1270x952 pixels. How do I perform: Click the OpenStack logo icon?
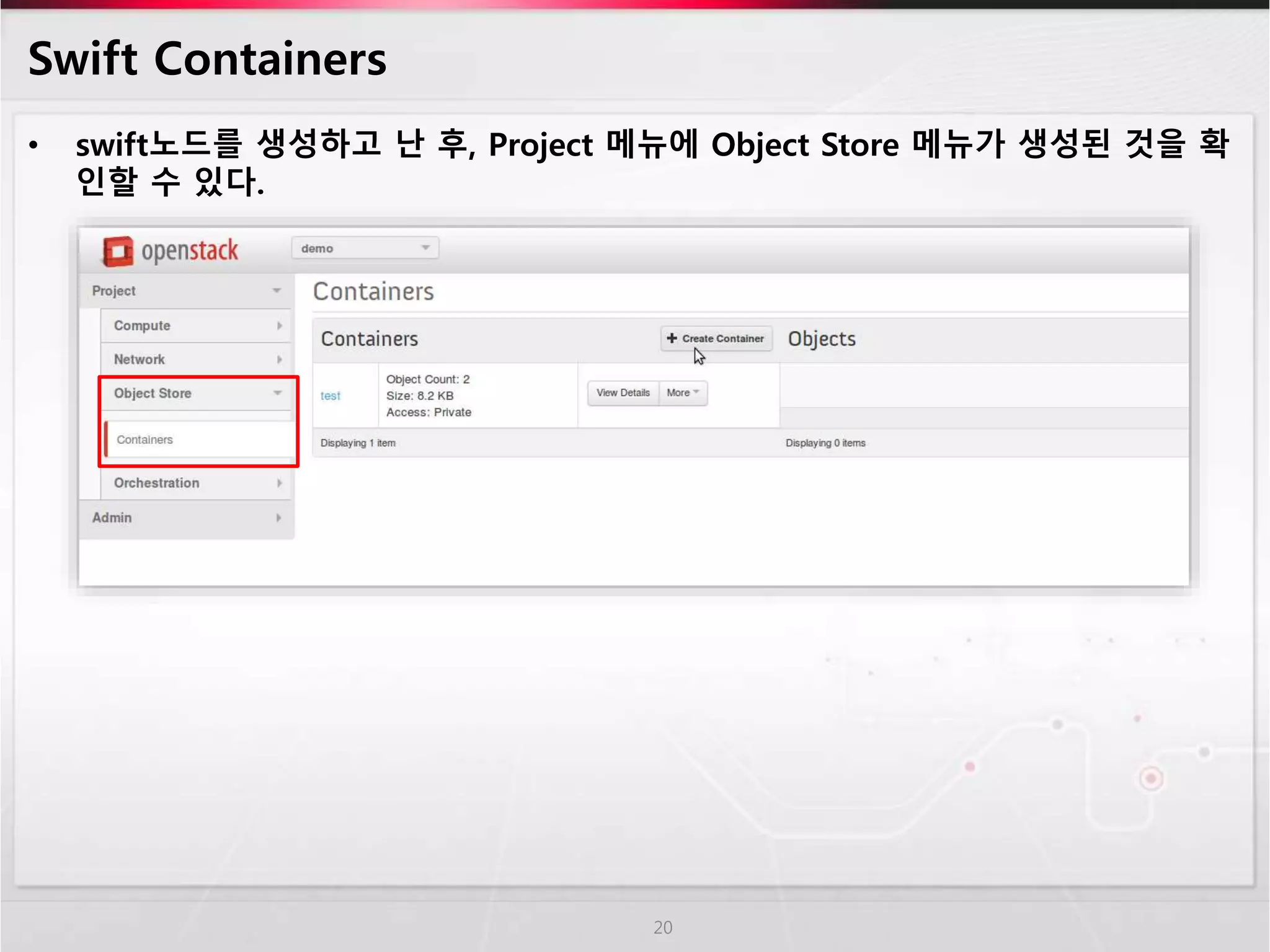pyautogui.click(x=118, y=251)
